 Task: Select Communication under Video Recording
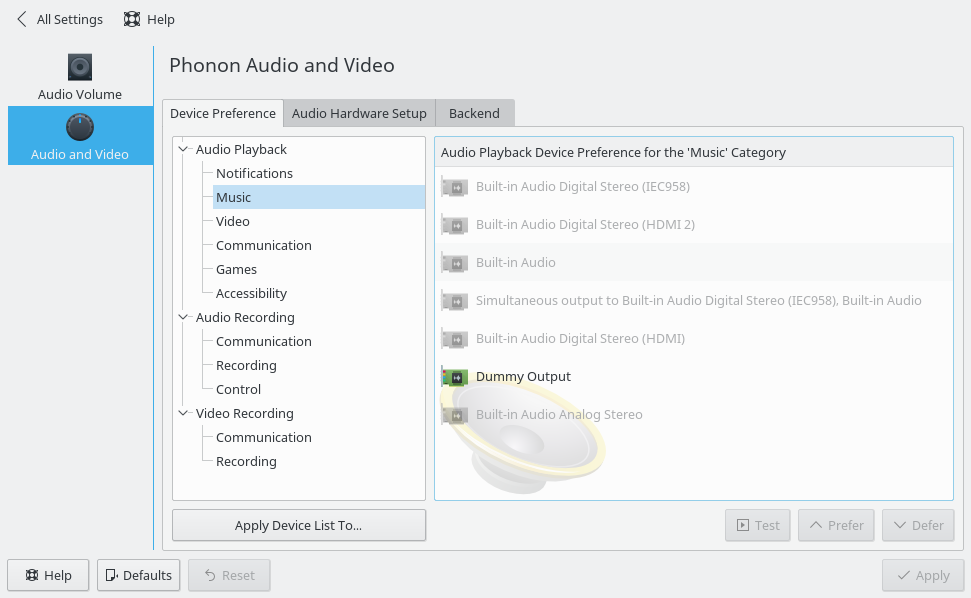click(x=263, y=437)
